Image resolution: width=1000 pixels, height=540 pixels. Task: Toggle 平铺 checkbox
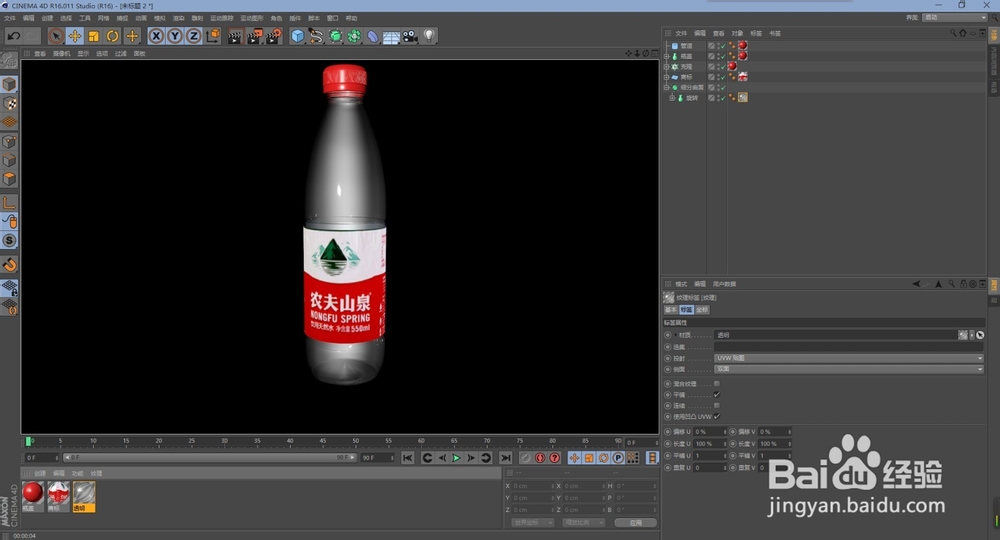tap(717, 395)
